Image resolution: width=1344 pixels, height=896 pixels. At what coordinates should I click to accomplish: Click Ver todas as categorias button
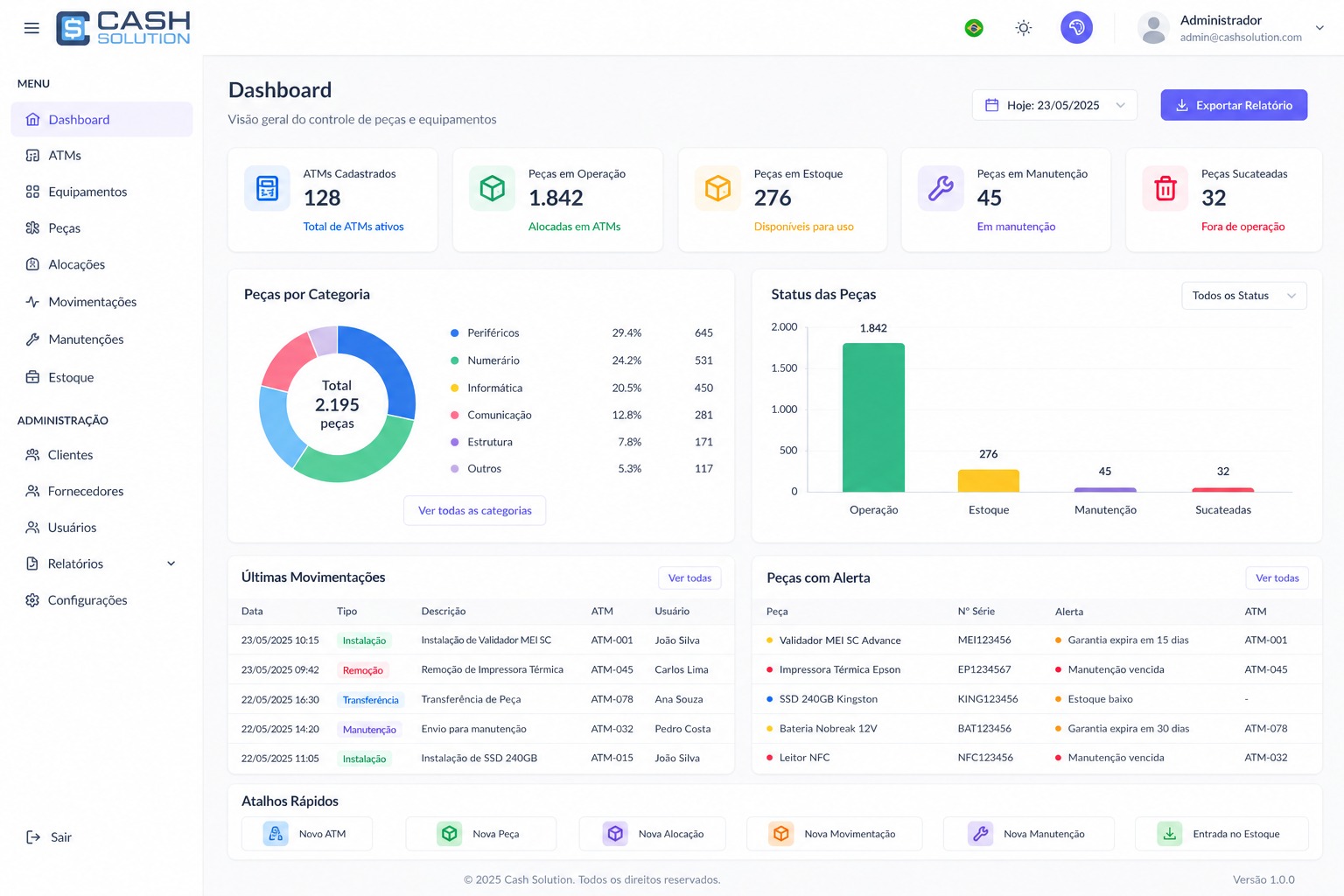point(474,511)
